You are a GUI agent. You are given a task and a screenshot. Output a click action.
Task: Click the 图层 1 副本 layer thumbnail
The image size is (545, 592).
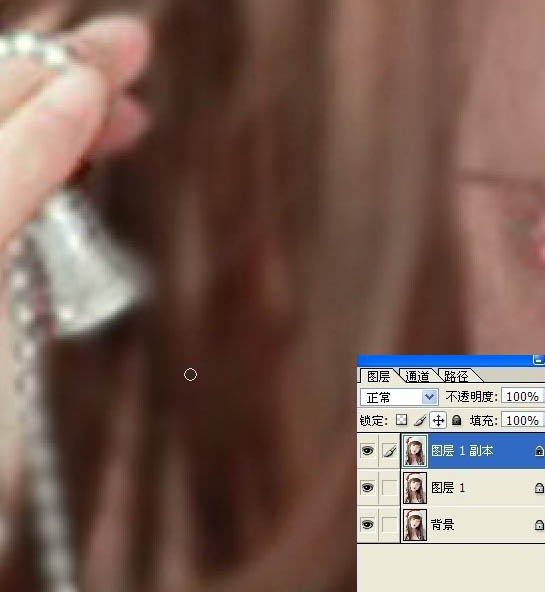pyautogui.click(x=415, y=451)
